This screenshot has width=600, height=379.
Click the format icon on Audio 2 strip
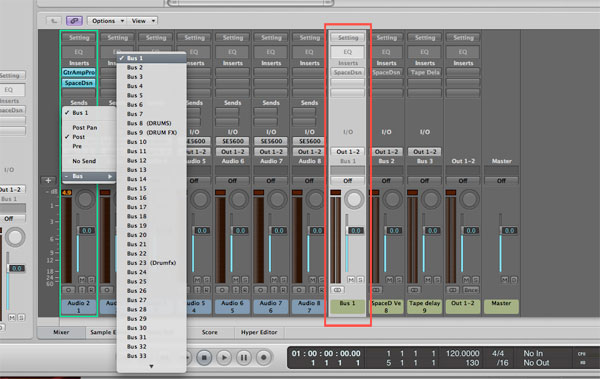68,290
